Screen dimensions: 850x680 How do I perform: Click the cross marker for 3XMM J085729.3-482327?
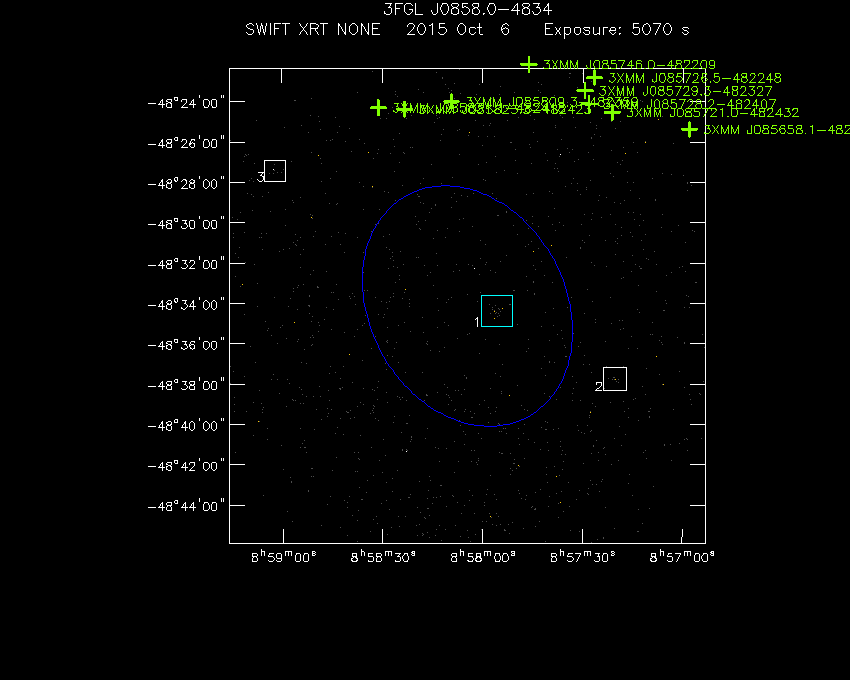coord(585,91)
